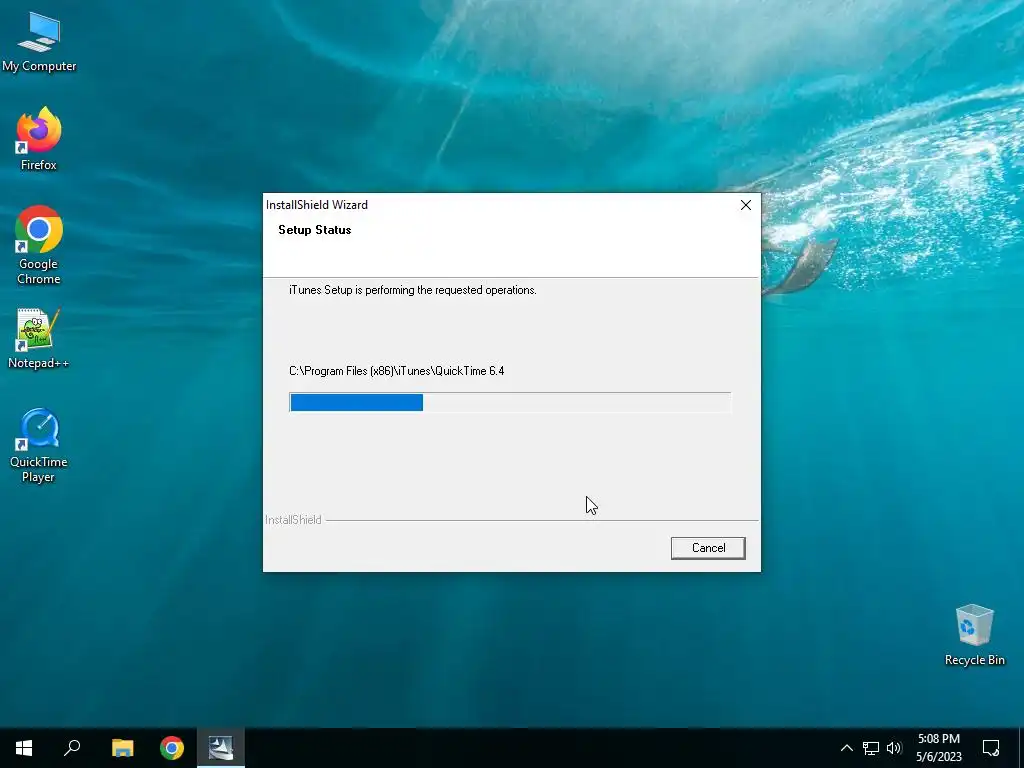Click the Show desktop sliver on taskbar

coord(1021,748)
